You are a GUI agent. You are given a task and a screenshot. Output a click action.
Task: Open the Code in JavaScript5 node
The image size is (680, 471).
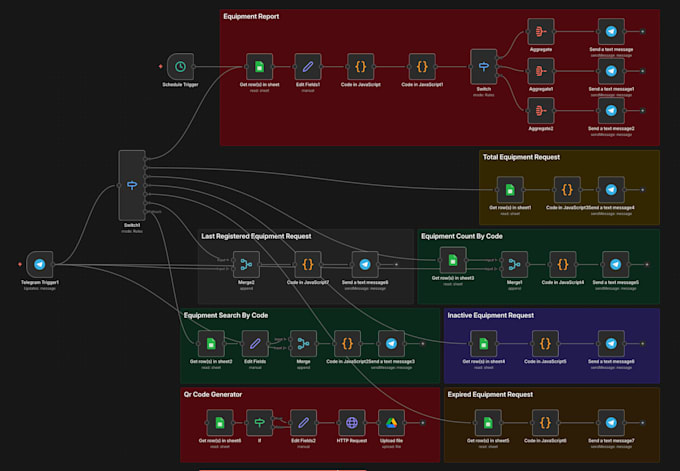point(545,343)
